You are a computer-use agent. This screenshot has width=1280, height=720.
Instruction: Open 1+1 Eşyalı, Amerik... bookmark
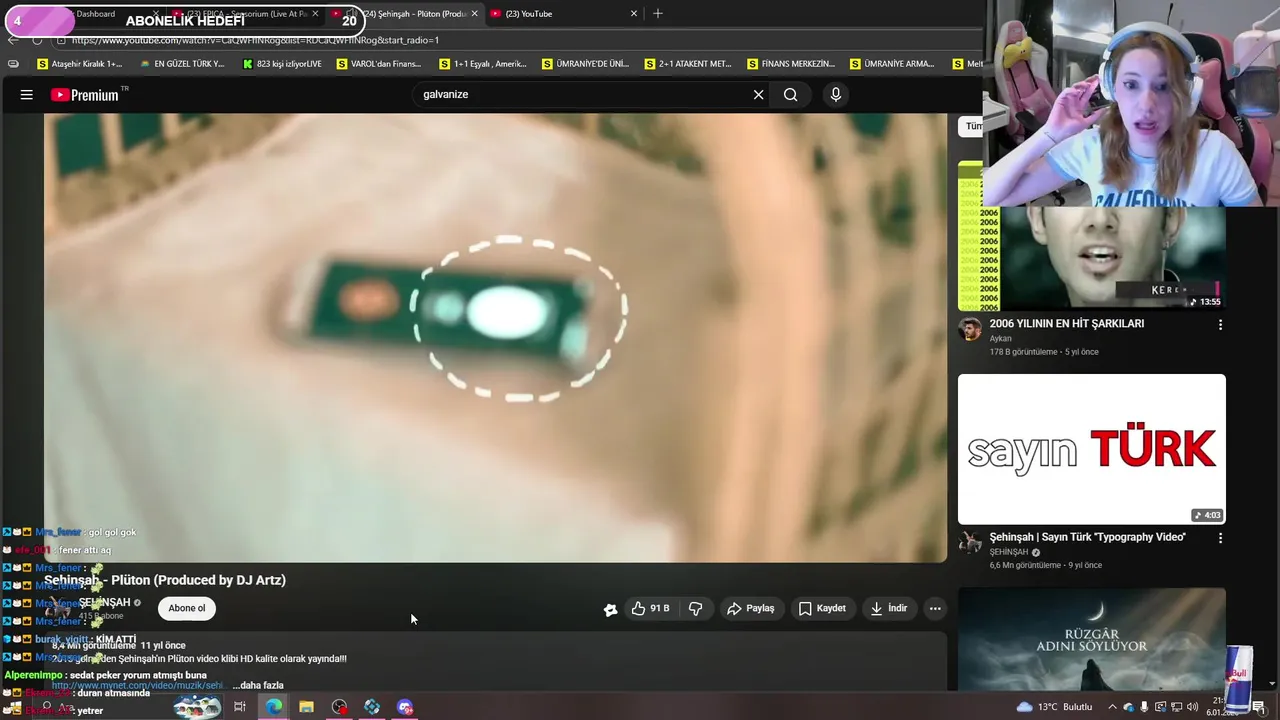[483, 64]
